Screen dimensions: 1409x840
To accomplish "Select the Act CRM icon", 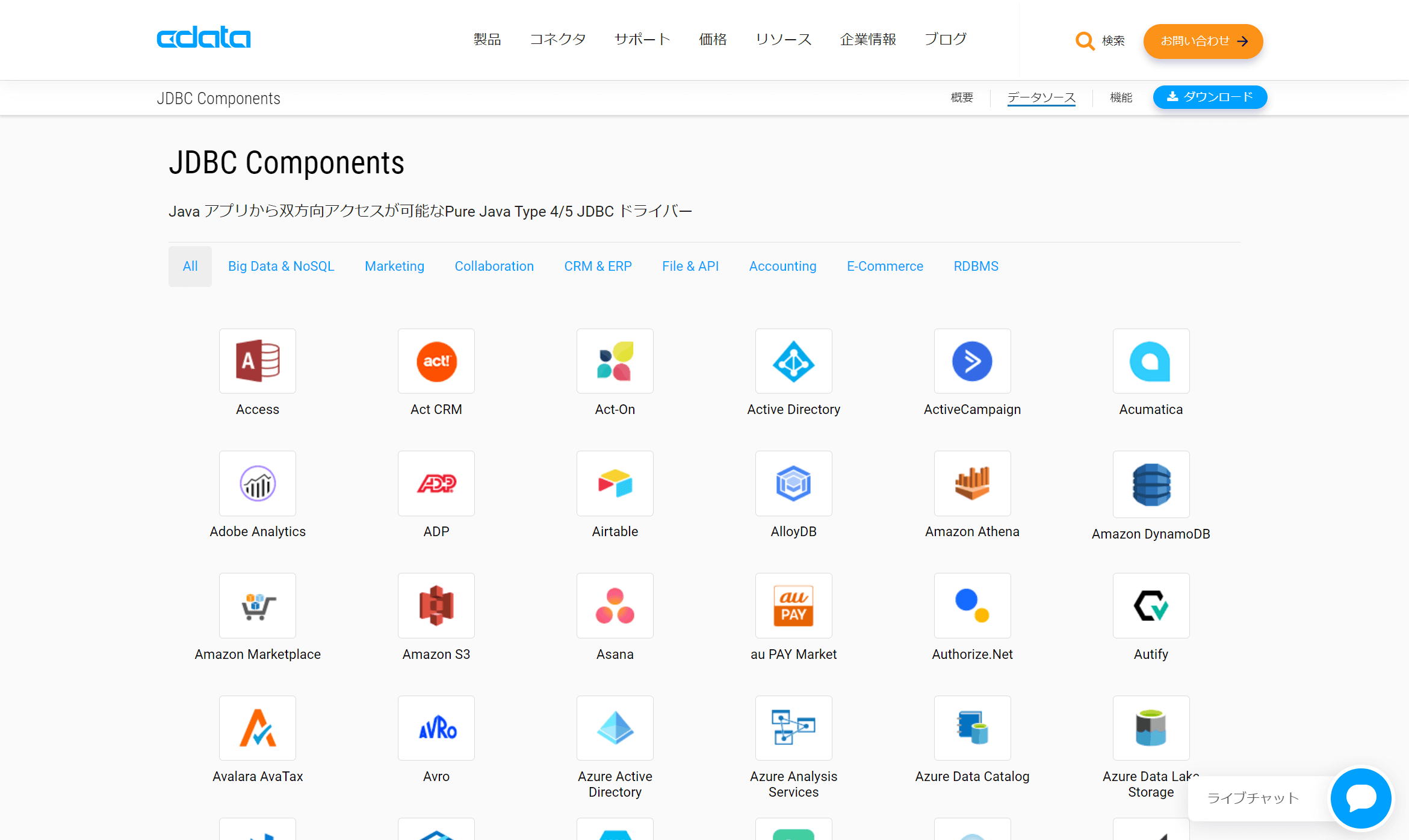I will (436, 361).
